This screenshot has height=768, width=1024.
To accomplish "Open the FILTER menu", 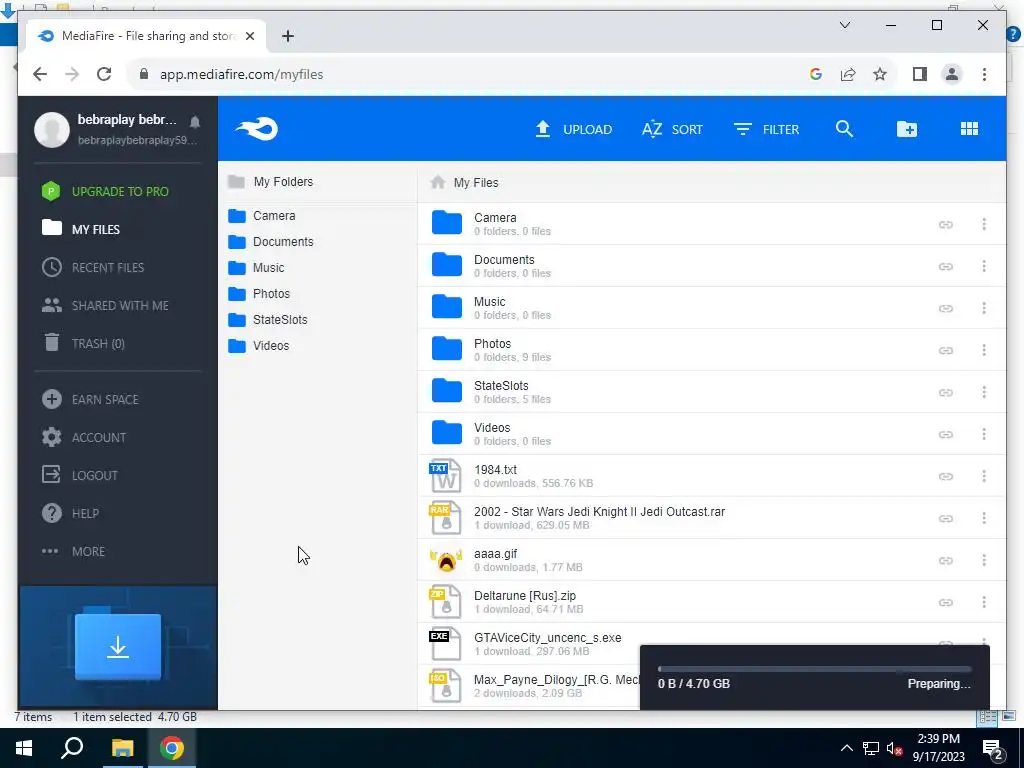I will [x=766, y=129].
